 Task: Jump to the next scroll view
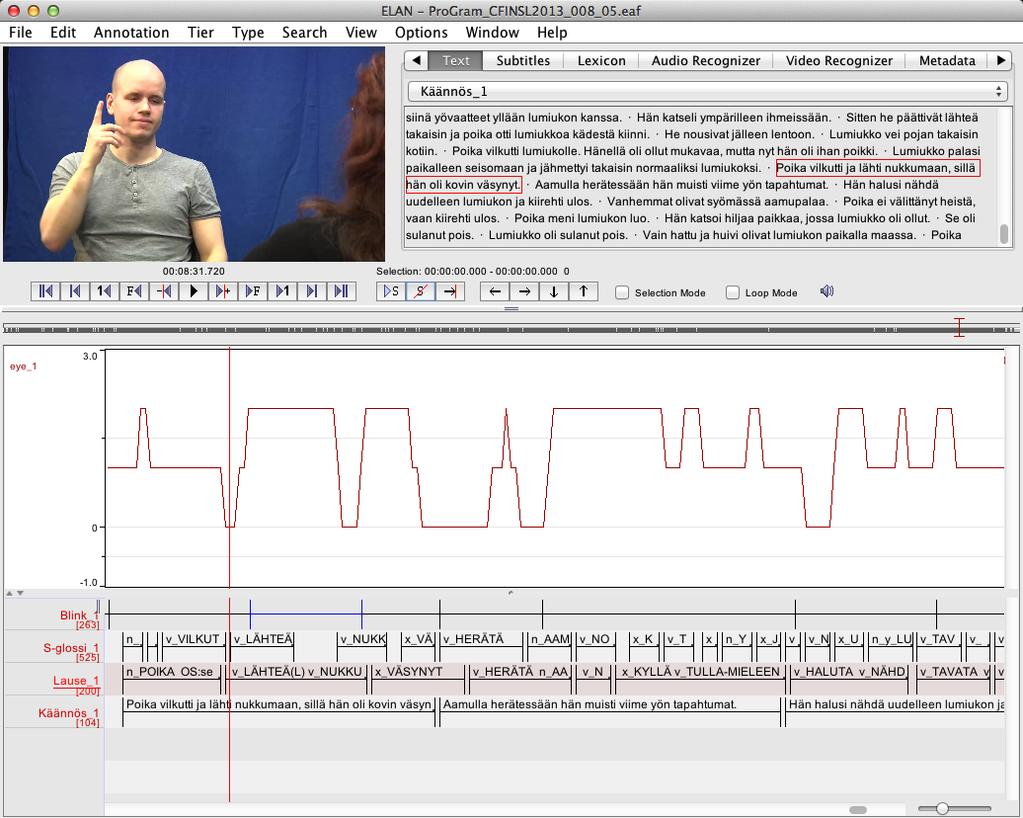(312, 291)
